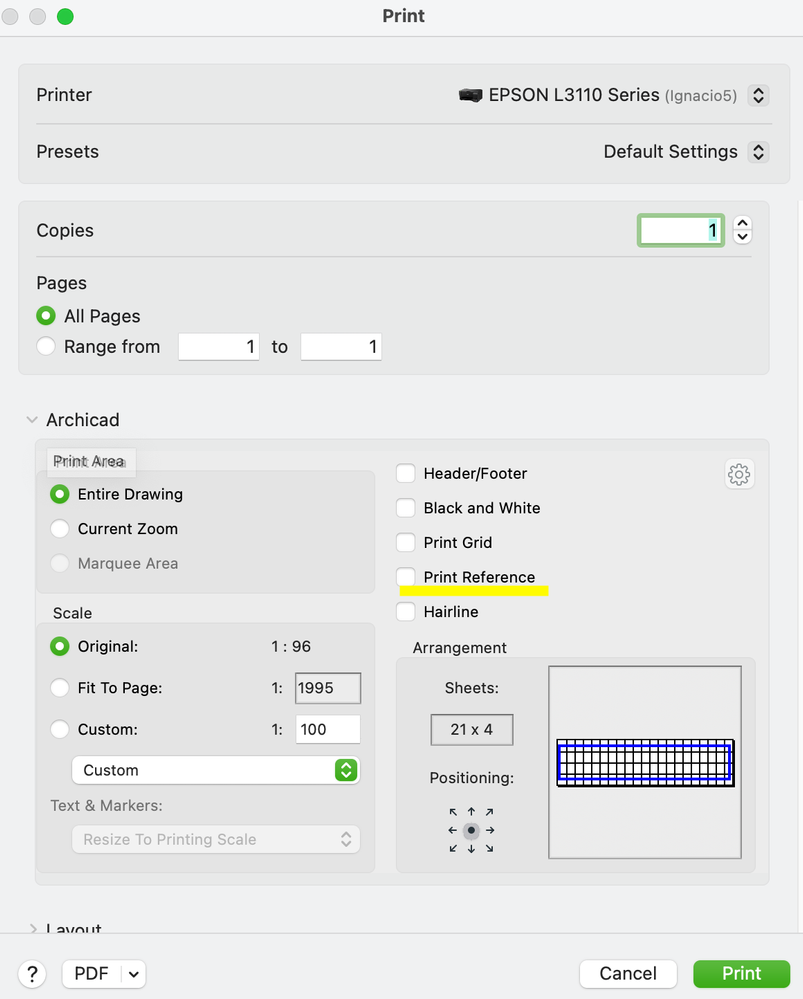Open the PDF options arrow menu
803x999 pixels.
coord(133,974)
